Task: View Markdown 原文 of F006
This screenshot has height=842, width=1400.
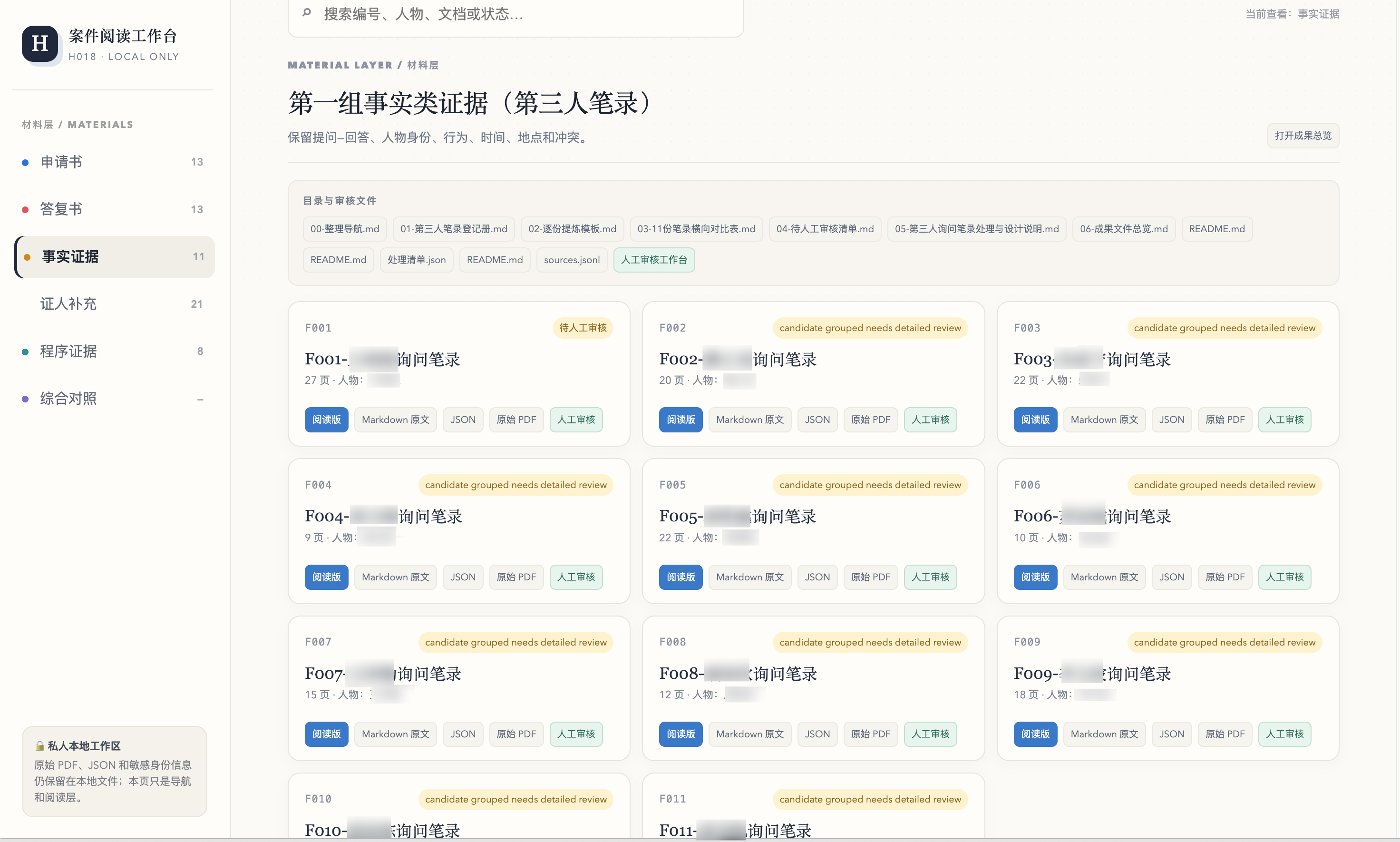Action: click(x=1104, y=577)
